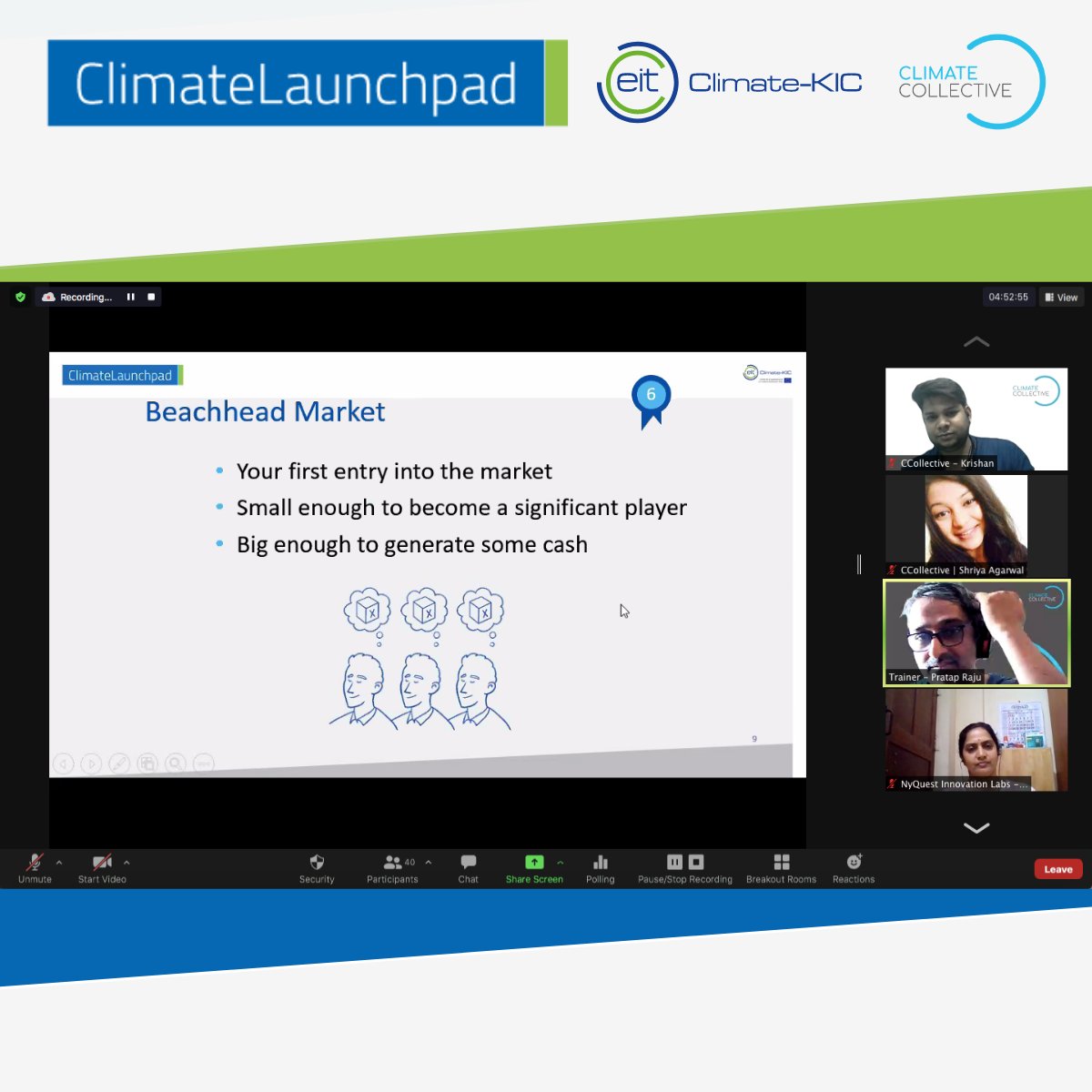This screenshot has height=1092, width=1092.
Task: Click the large ClimateLaunchpad banner logo
Action: coord(308,83)
